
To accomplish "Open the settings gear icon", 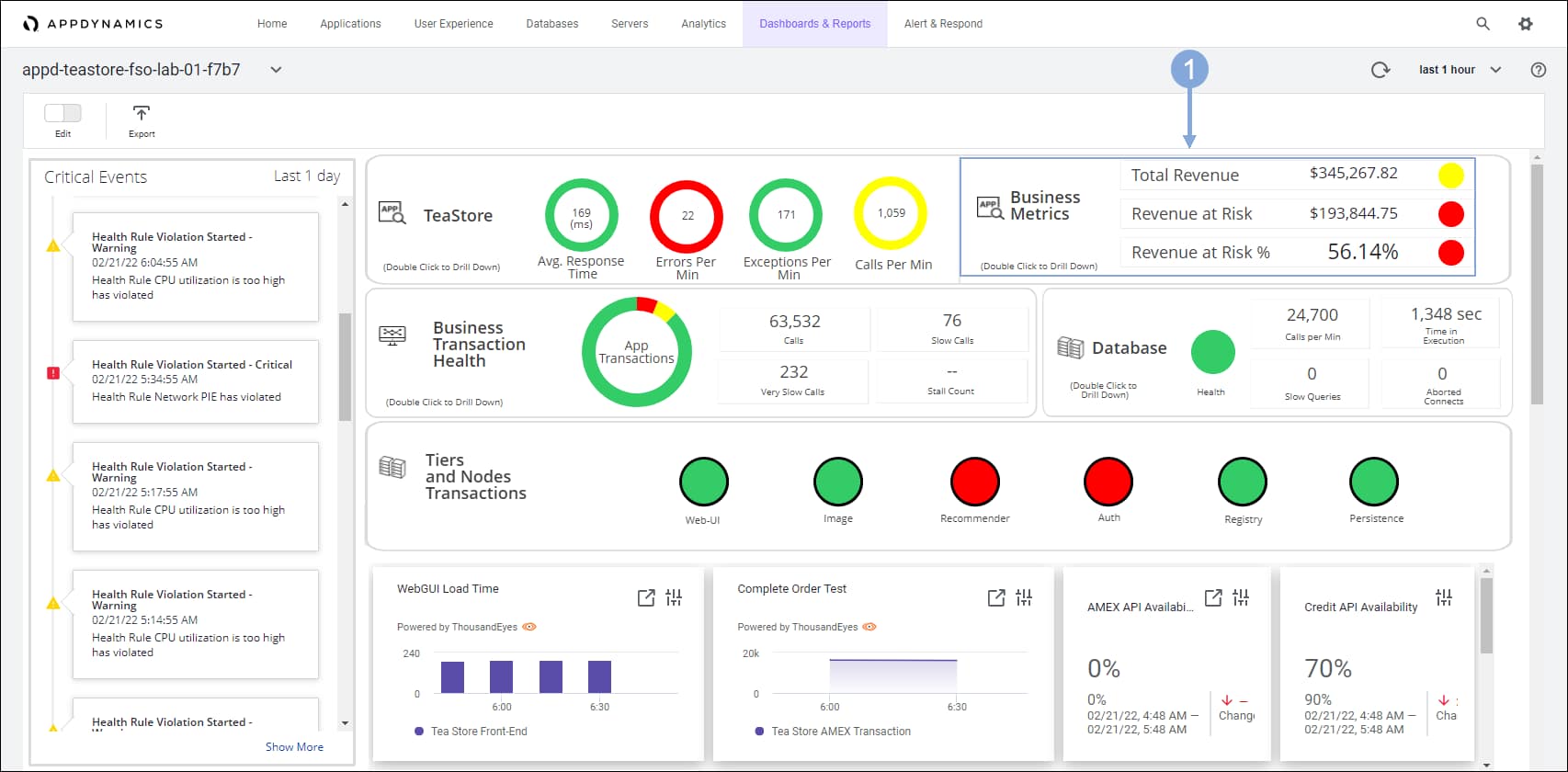I will coord(1526,24).
